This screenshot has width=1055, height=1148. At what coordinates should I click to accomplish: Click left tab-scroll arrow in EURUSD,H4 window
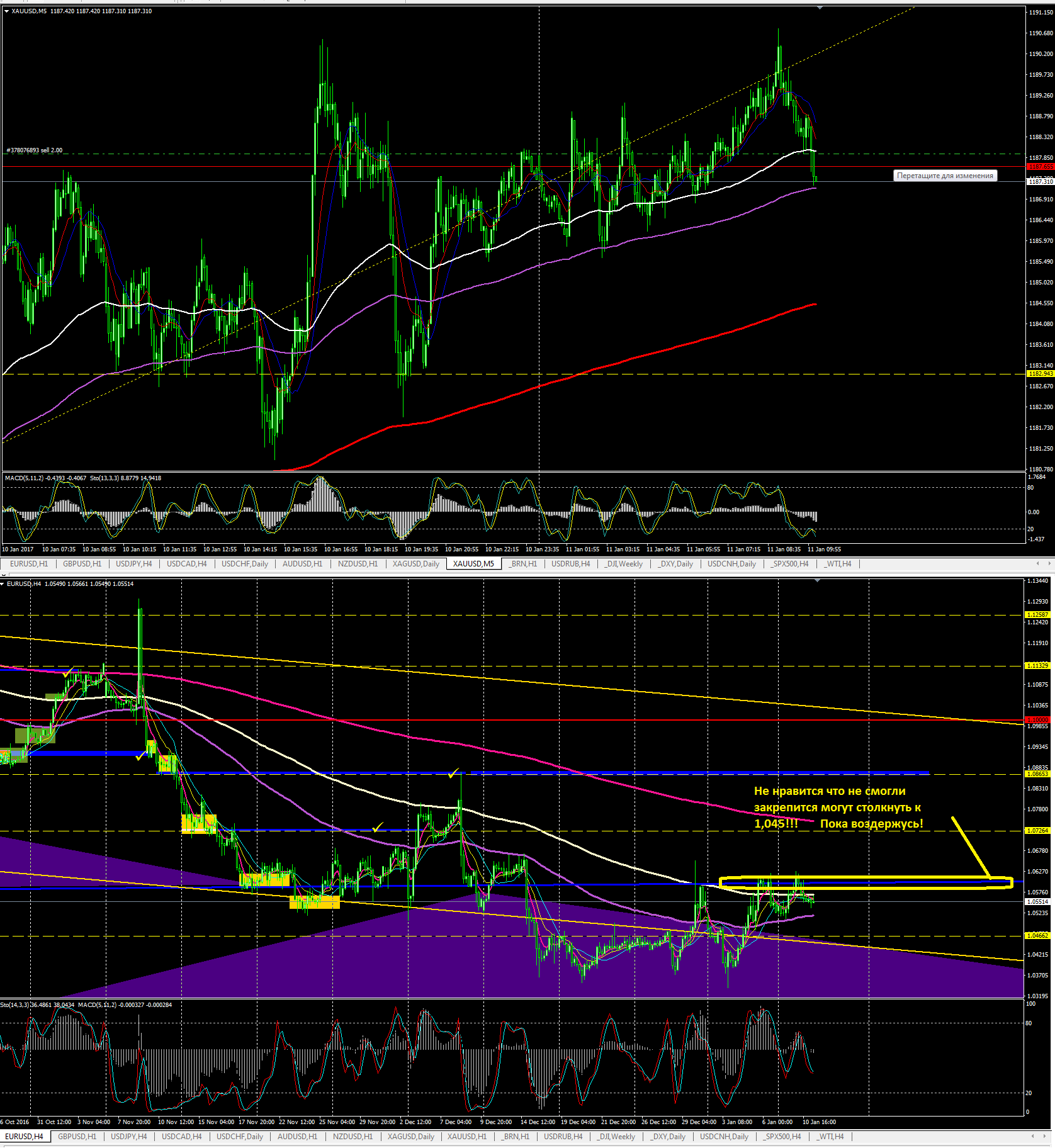1033,1136
